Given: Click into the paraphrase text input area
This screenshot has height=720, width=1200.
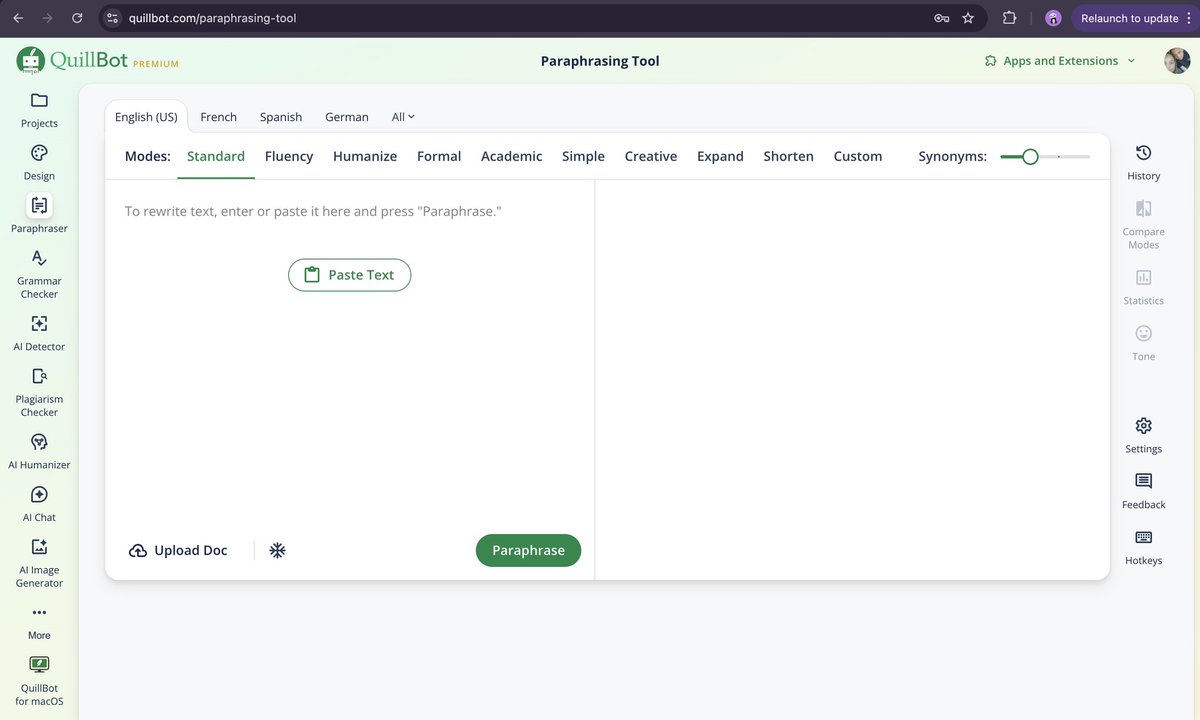Looking at the screenshot, I should coord(350,355).
